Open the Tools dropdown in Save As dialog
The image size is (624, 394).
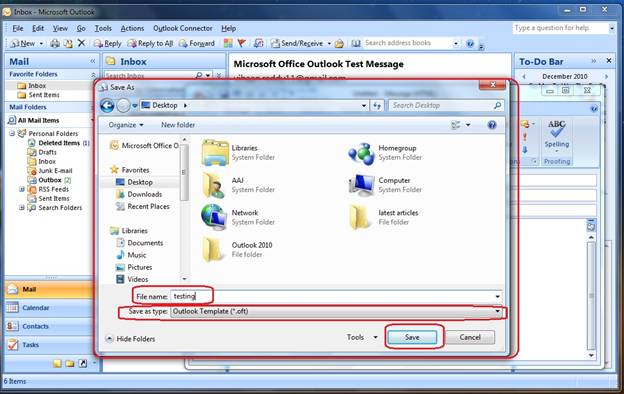coord(362,337)
